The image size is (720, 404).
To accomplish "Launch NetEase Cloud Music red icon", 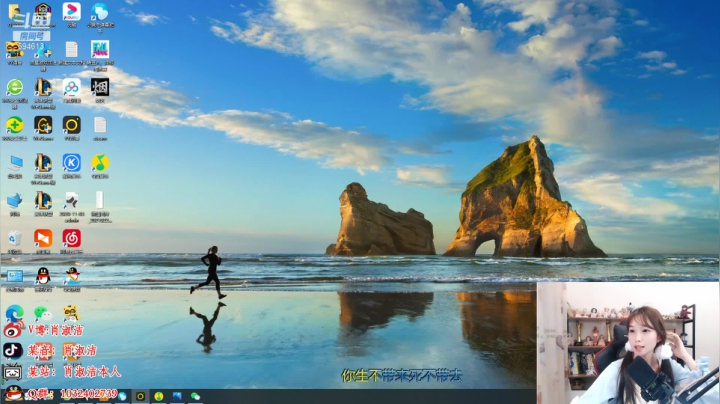I will (x=72, y=238).
